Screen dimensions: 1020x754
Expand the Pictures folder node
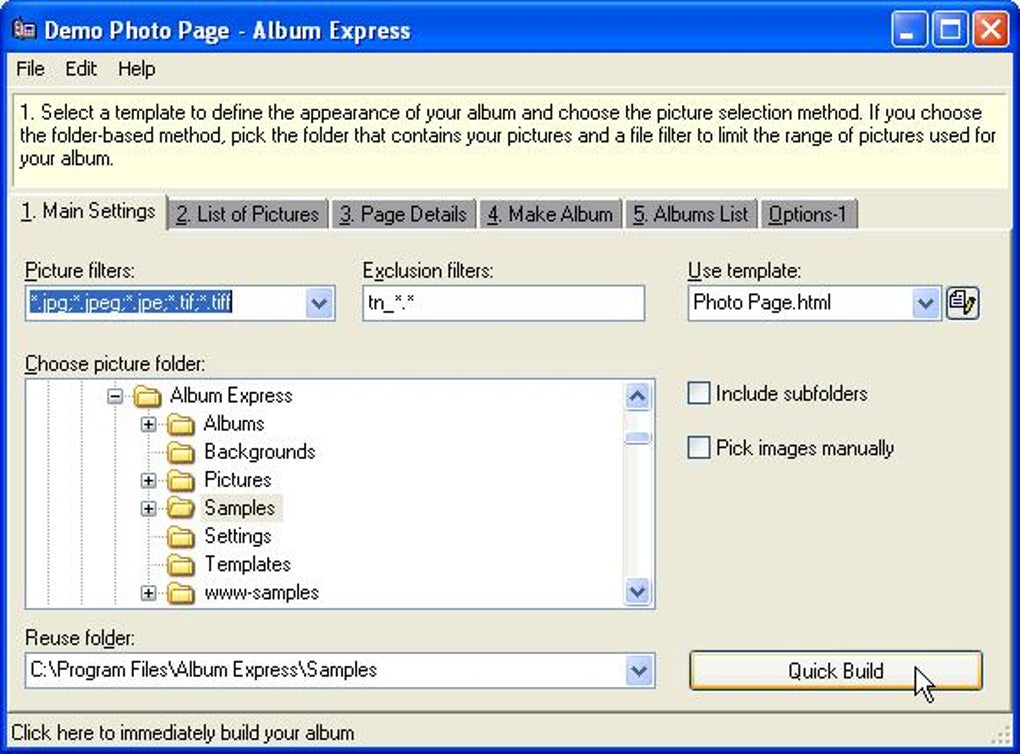click(148, 480)
